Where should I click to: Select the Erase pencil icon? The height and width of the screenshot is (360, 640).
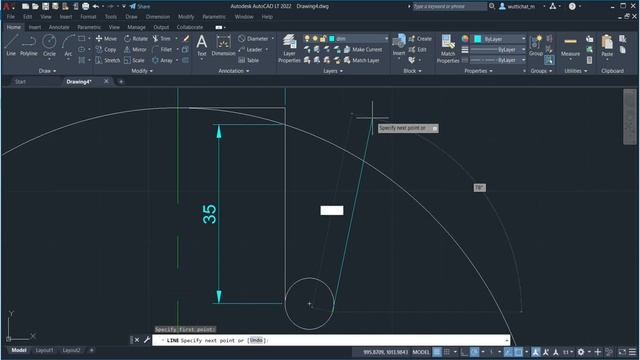pyautogui.click(x=186, y=39)
